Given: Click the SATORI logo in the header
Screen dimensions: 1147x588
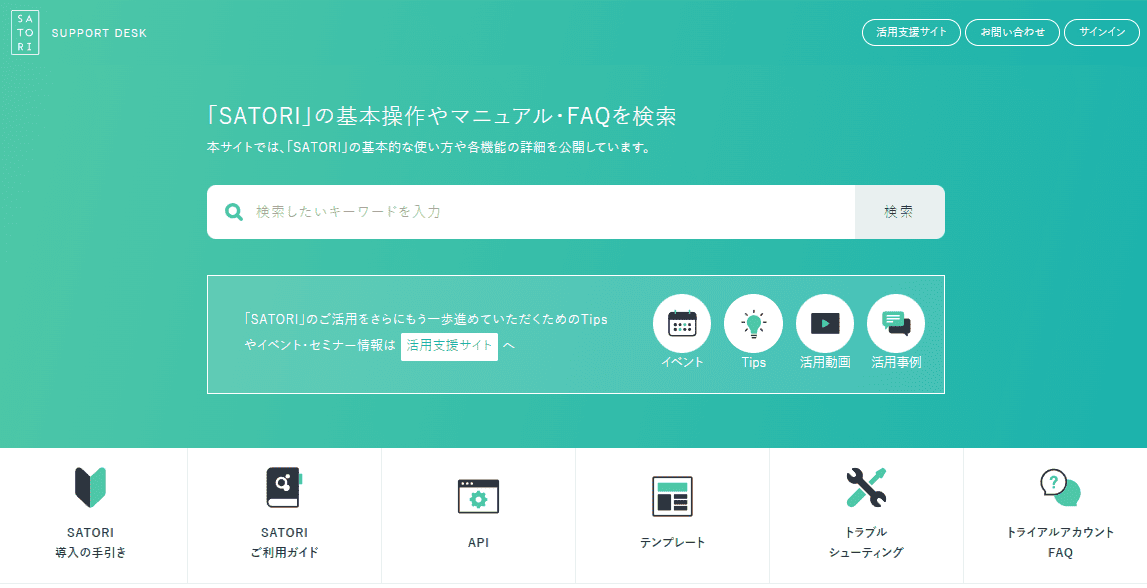Looking at the screenshot, I should (x=25, y=33).
